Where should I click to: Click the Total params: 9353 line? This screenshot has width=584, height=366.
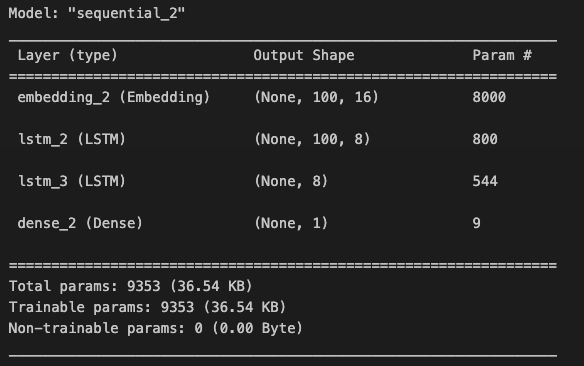[130, 286]
